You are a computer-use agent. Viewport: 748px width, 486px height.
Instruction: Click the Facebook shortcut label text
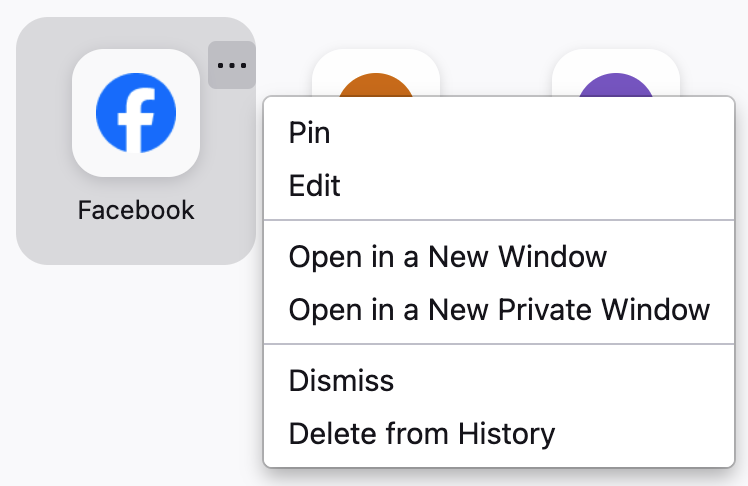(136, 211)
